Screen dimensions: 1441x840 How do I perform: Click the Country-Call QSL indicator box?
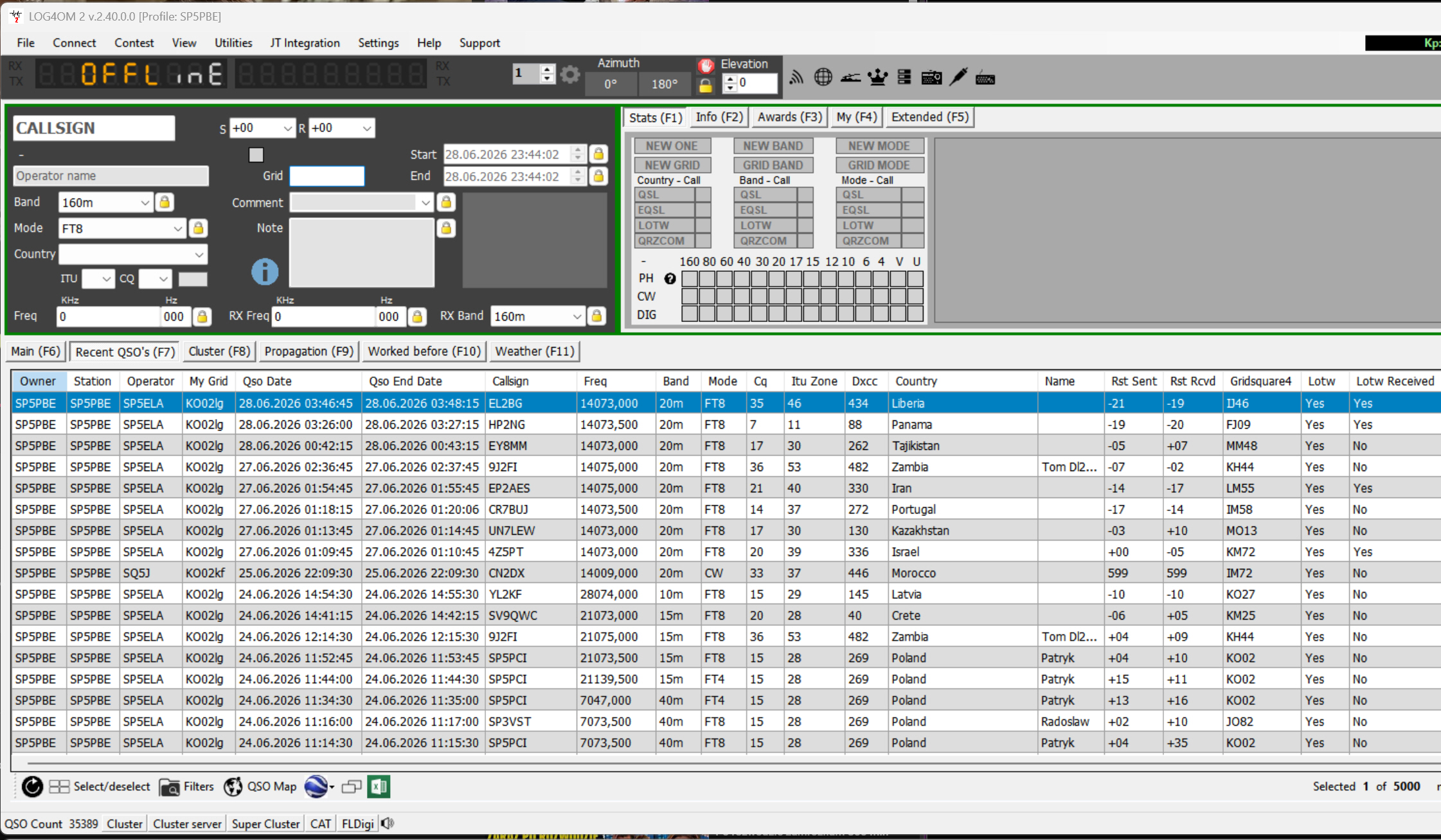click(703, 195)
